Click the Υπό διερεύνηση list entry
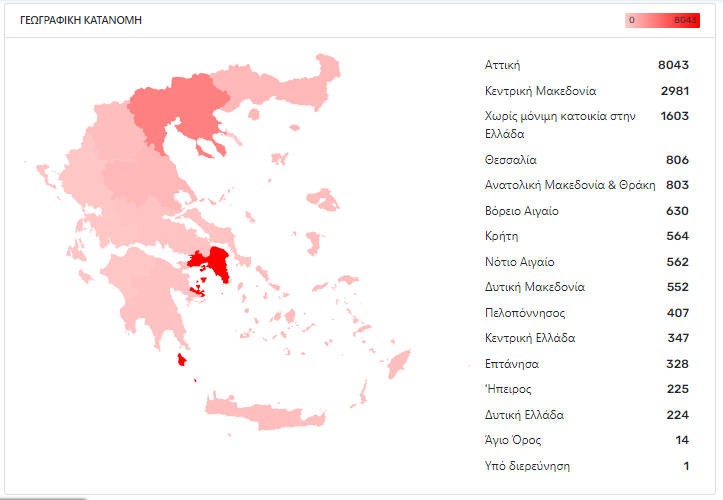Screen dimensions: 723x500 point(587,466)
